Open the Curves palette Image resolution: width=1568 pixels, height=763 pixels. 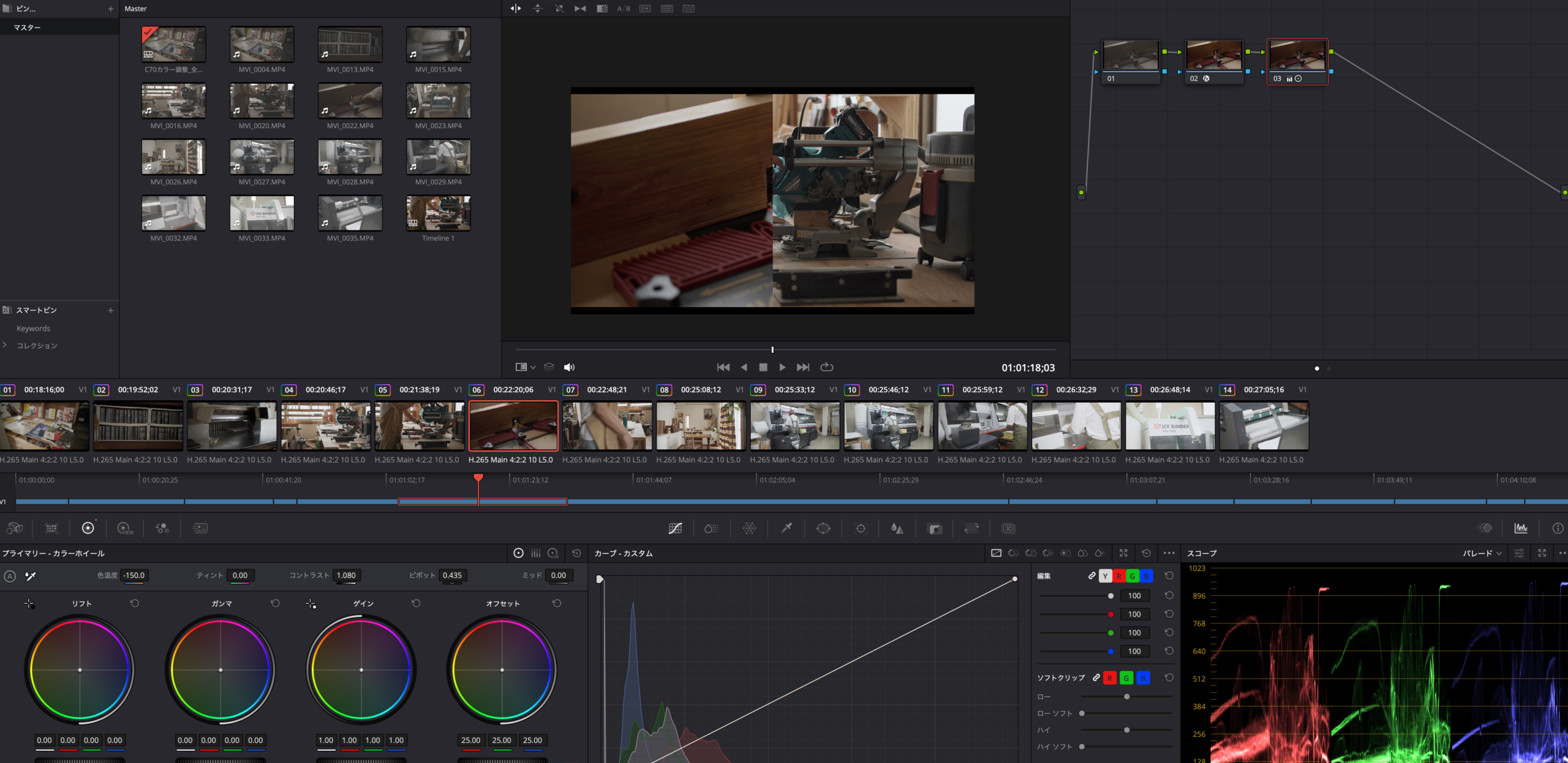[675, 528]
